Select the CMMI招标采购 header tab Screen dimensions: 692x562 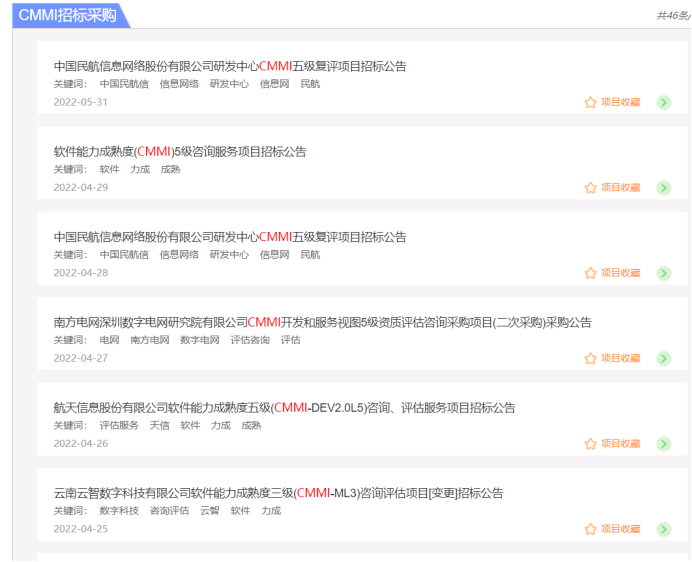71,15
